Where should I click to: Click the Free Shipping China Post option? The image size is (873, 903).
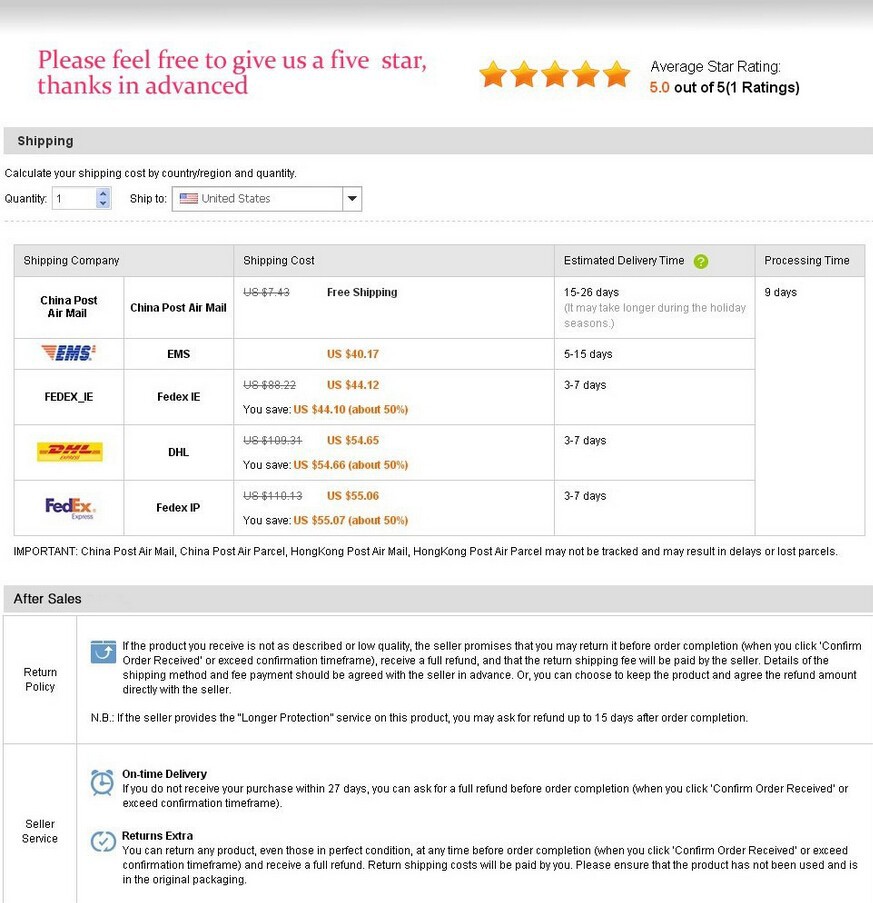[x=362, y=292]
